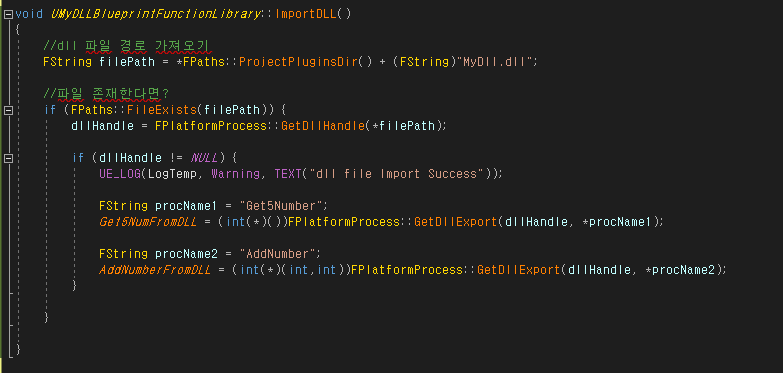
Task: Click the filePath variable declaration
Action: (127, 62)
